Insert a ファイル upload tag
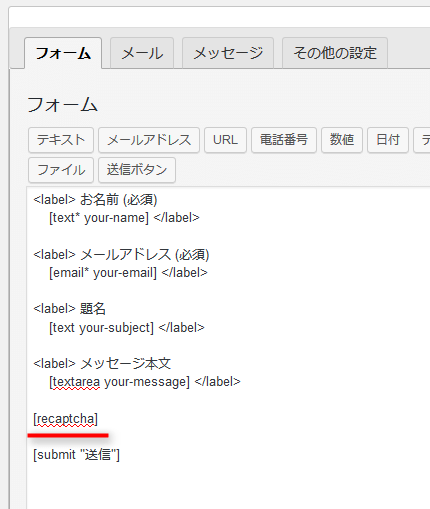 [61, 170]
